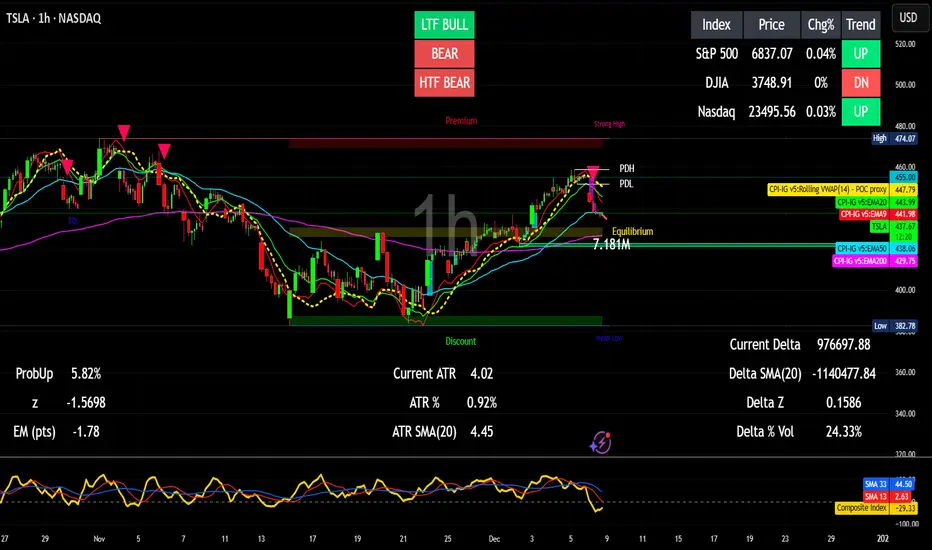This screenshot has height=550, width=932.
Task: Click the Equilibrium zone label
Action: click(632, 231)
